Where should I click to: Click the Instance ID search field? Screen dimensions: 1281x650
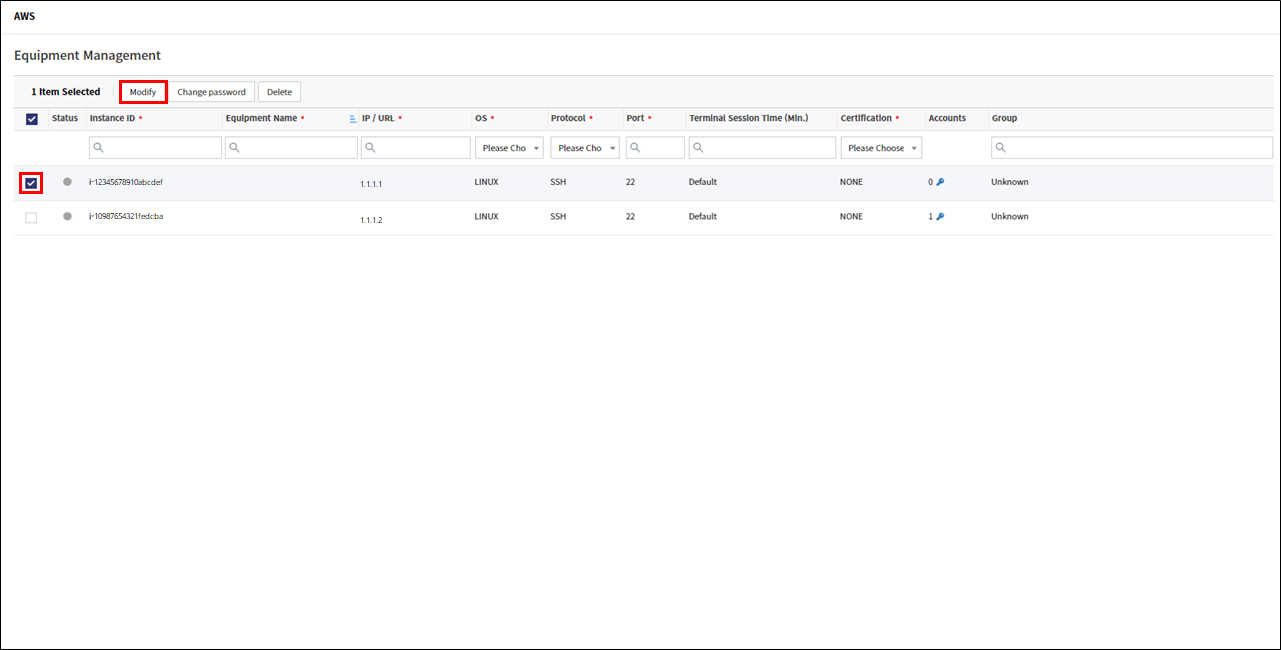click(155, 148)
